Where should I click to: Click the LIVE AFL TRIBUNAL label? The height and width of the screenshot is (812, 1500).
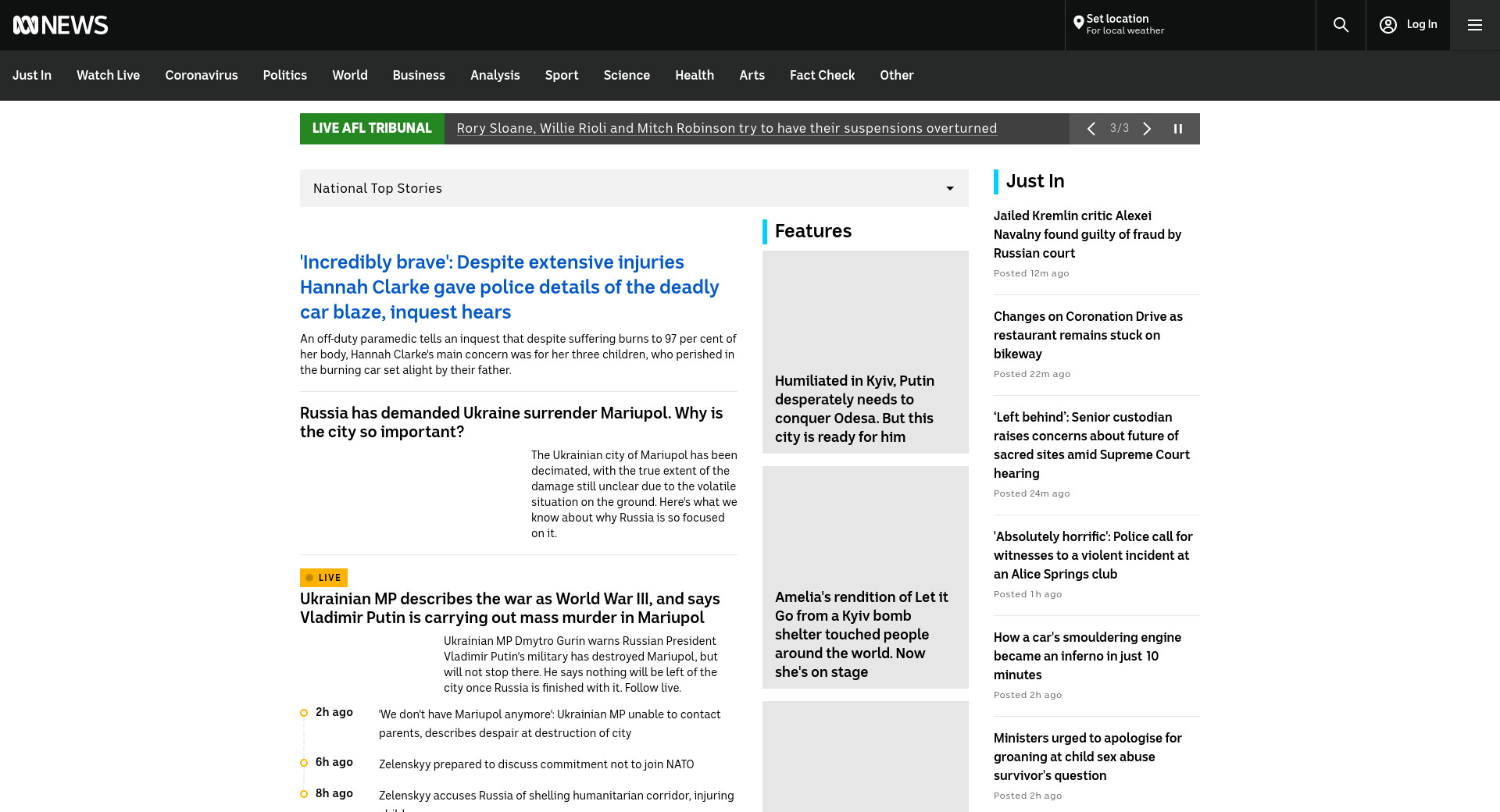[x=372, y=129]
